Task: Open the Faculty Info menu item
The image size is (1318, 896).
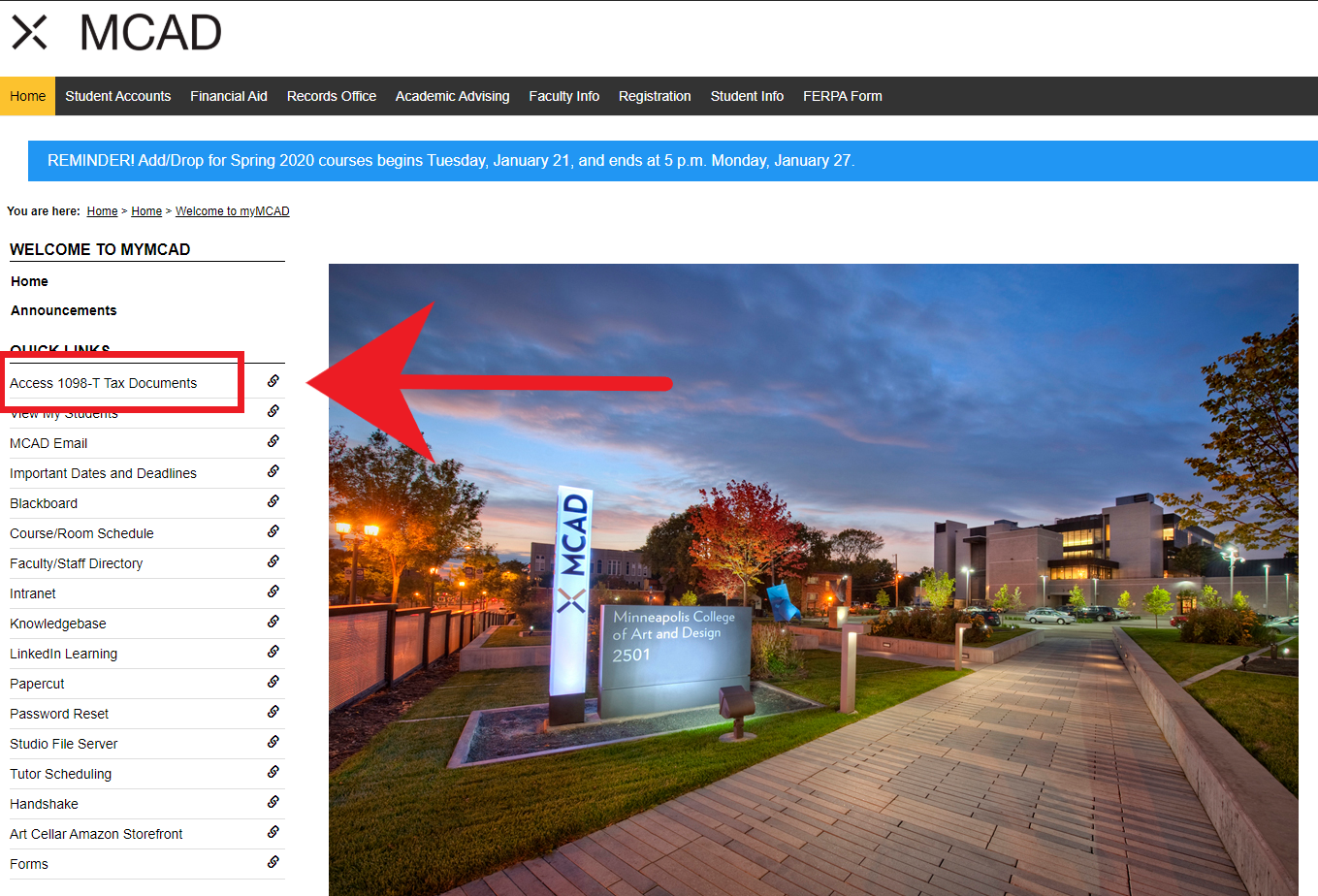Action: (x=564, y=96)
